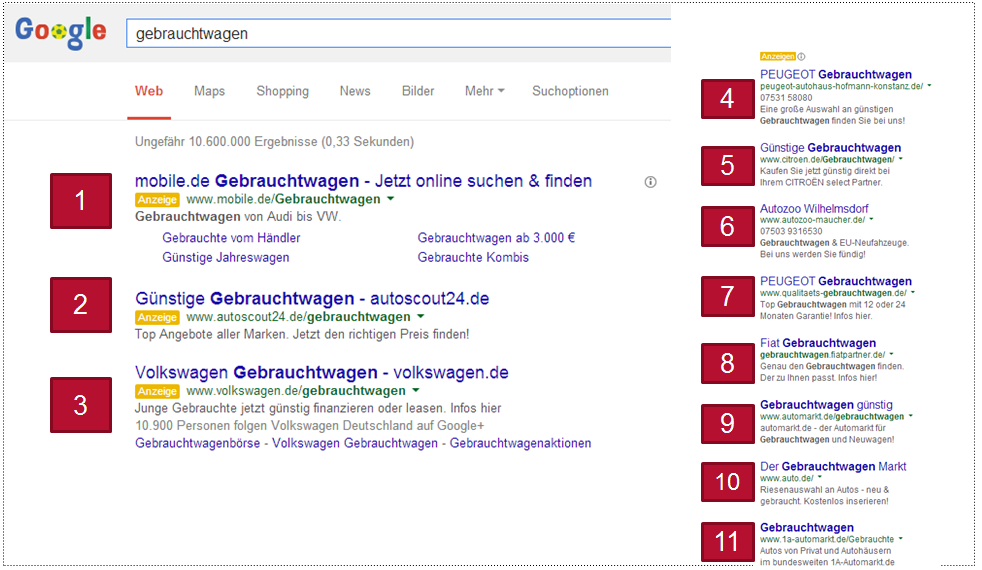Switch to the Maps tab
Viewport: 982px width, 570px height.
(x=209, y=91)
